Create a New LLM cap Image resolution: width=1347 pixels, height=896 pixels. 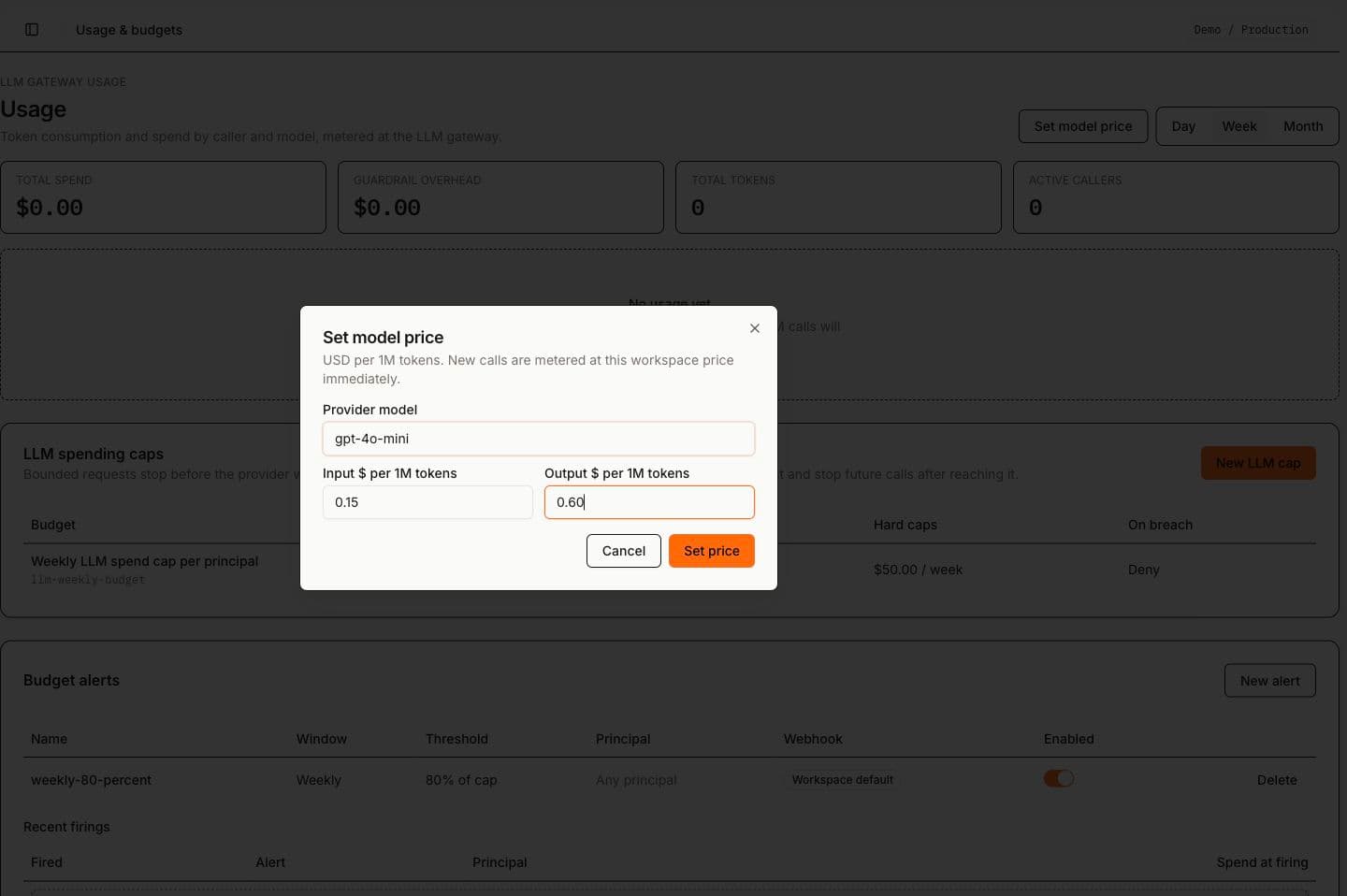point(1258,463)
